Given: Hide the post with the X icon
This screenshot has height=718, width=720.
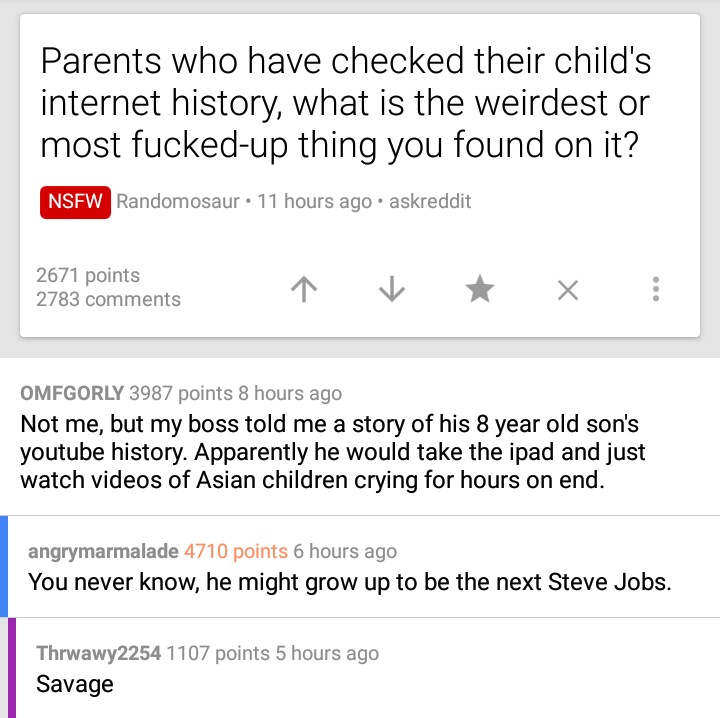Looking at the screenshot, I should click(x=567, y=289).
